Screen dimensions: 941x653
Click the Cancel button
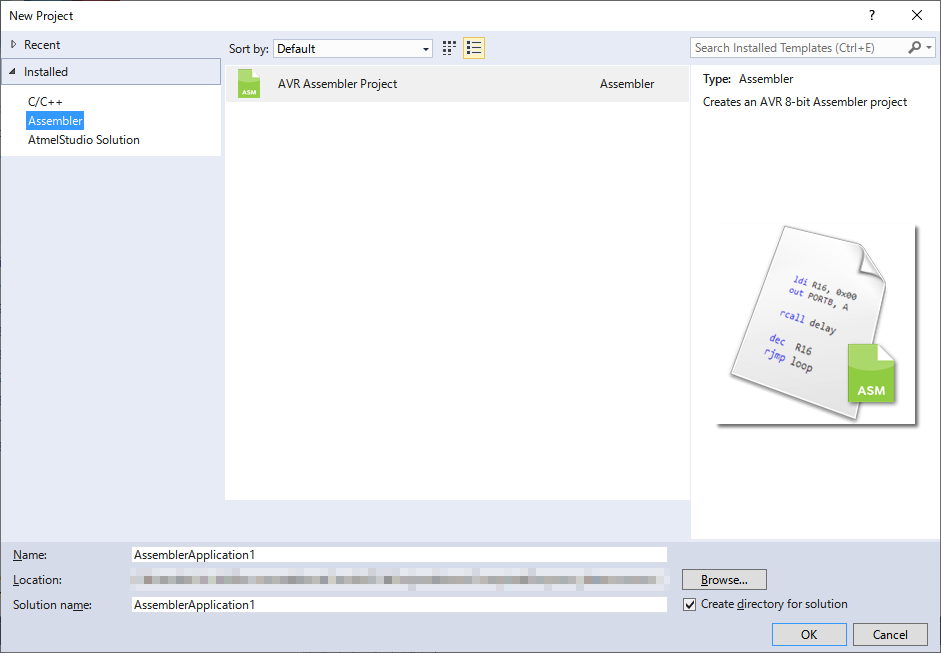point(890,634)
